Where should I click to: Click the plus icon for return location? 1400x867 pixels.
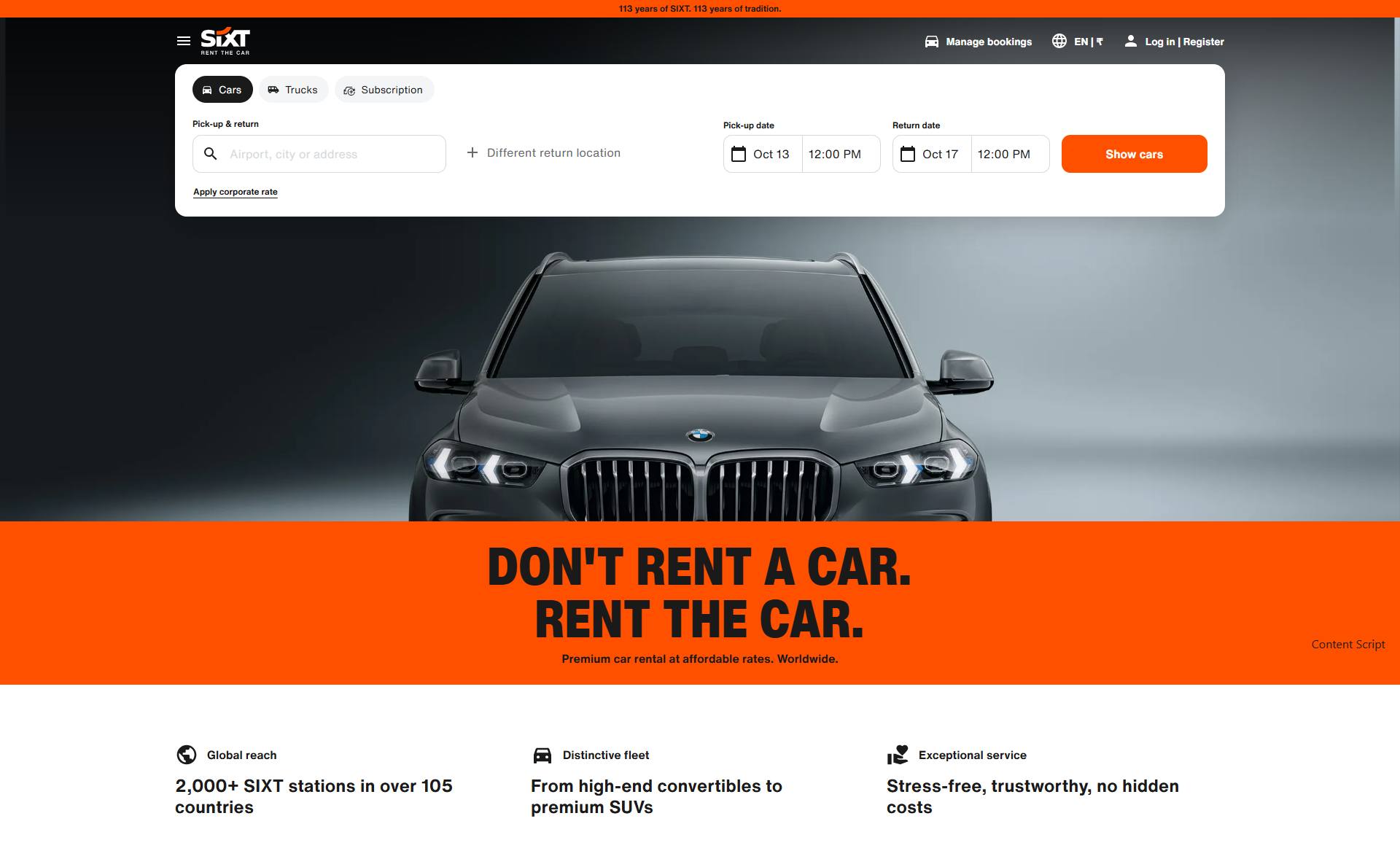tap(472, 152)
